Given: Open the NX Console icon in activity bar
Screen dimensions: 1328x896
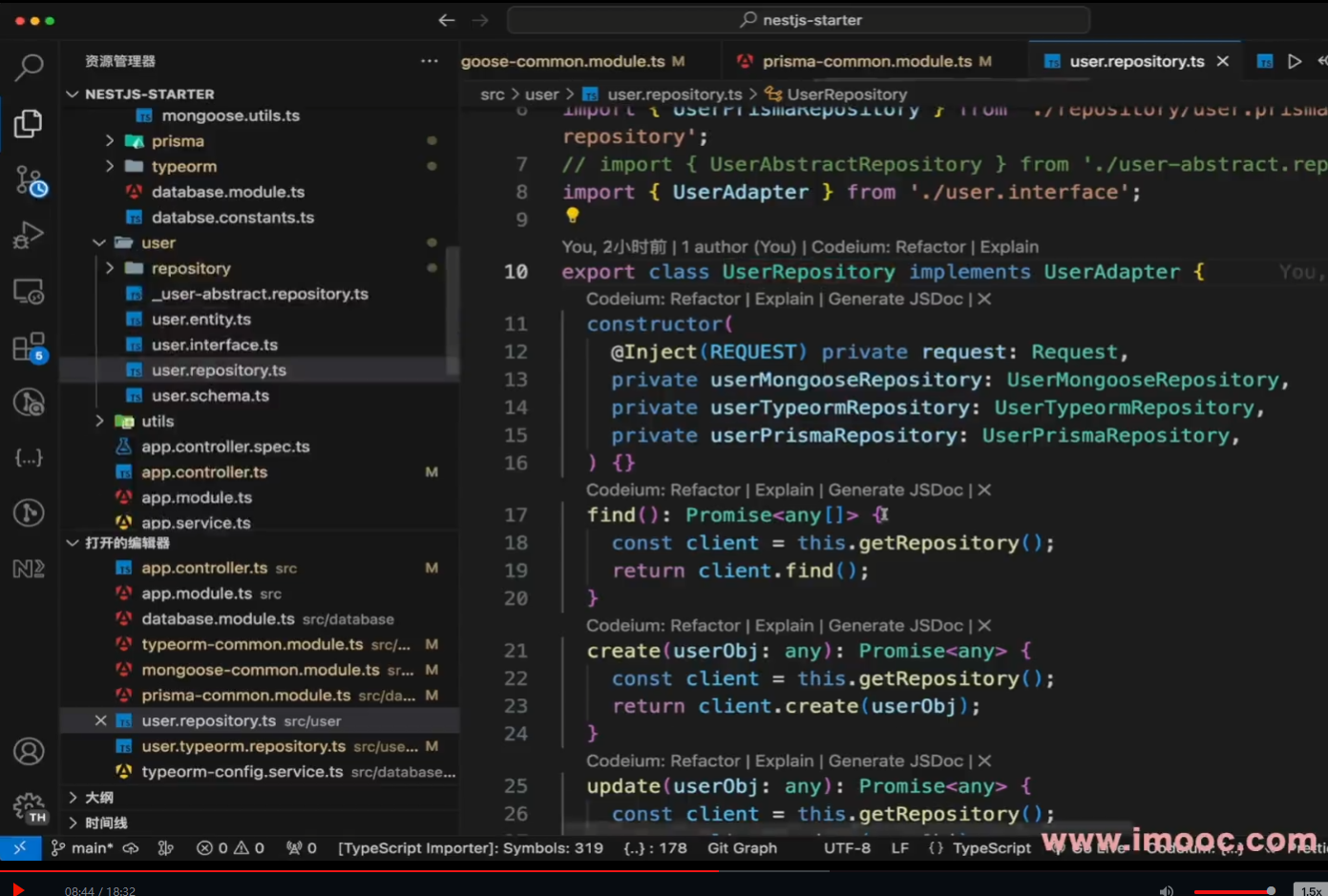Looking at the screenshot, I should (29, 569).
